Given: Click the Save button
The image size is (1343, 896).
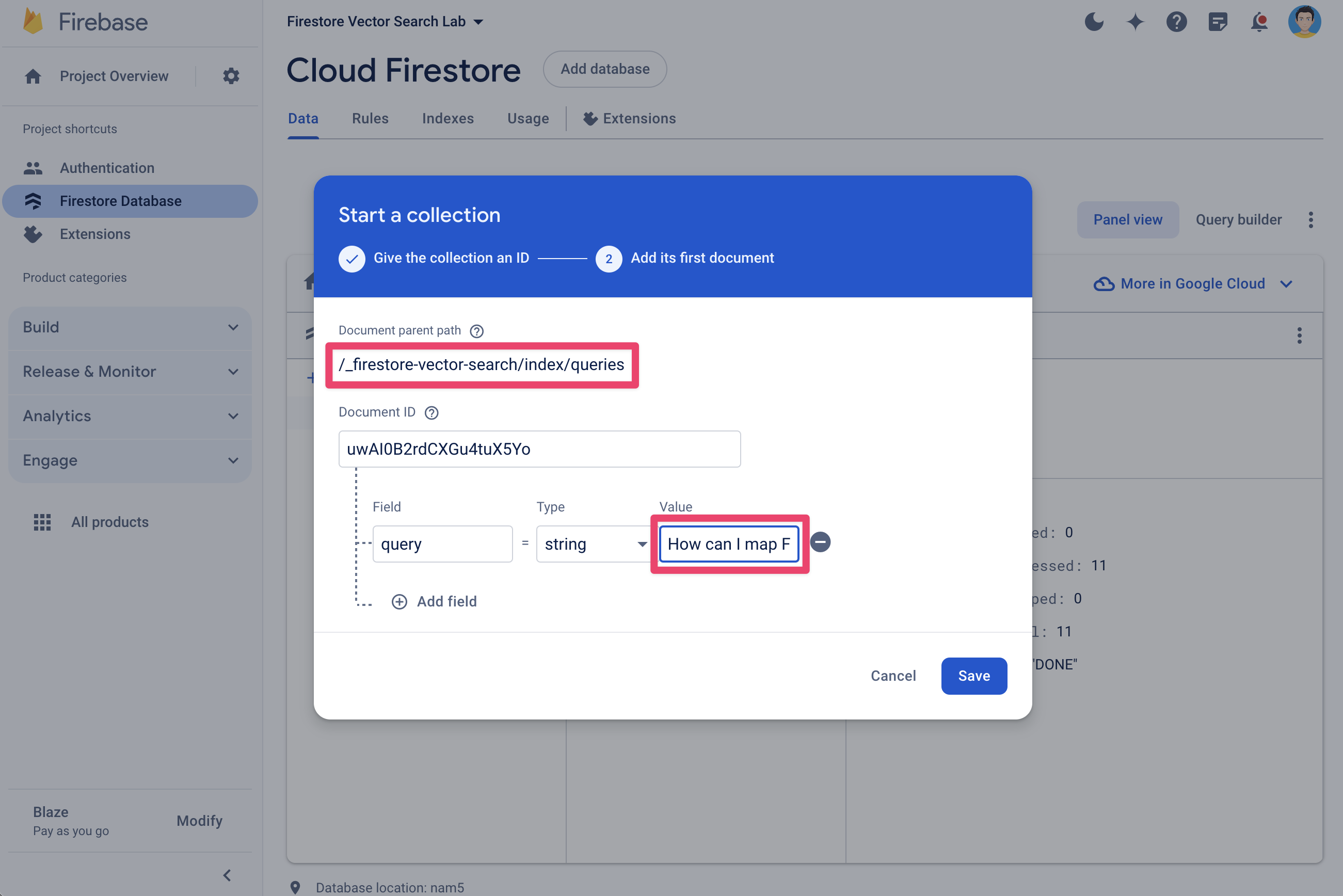Looking at the screenshot, I should tap(972, 676).
